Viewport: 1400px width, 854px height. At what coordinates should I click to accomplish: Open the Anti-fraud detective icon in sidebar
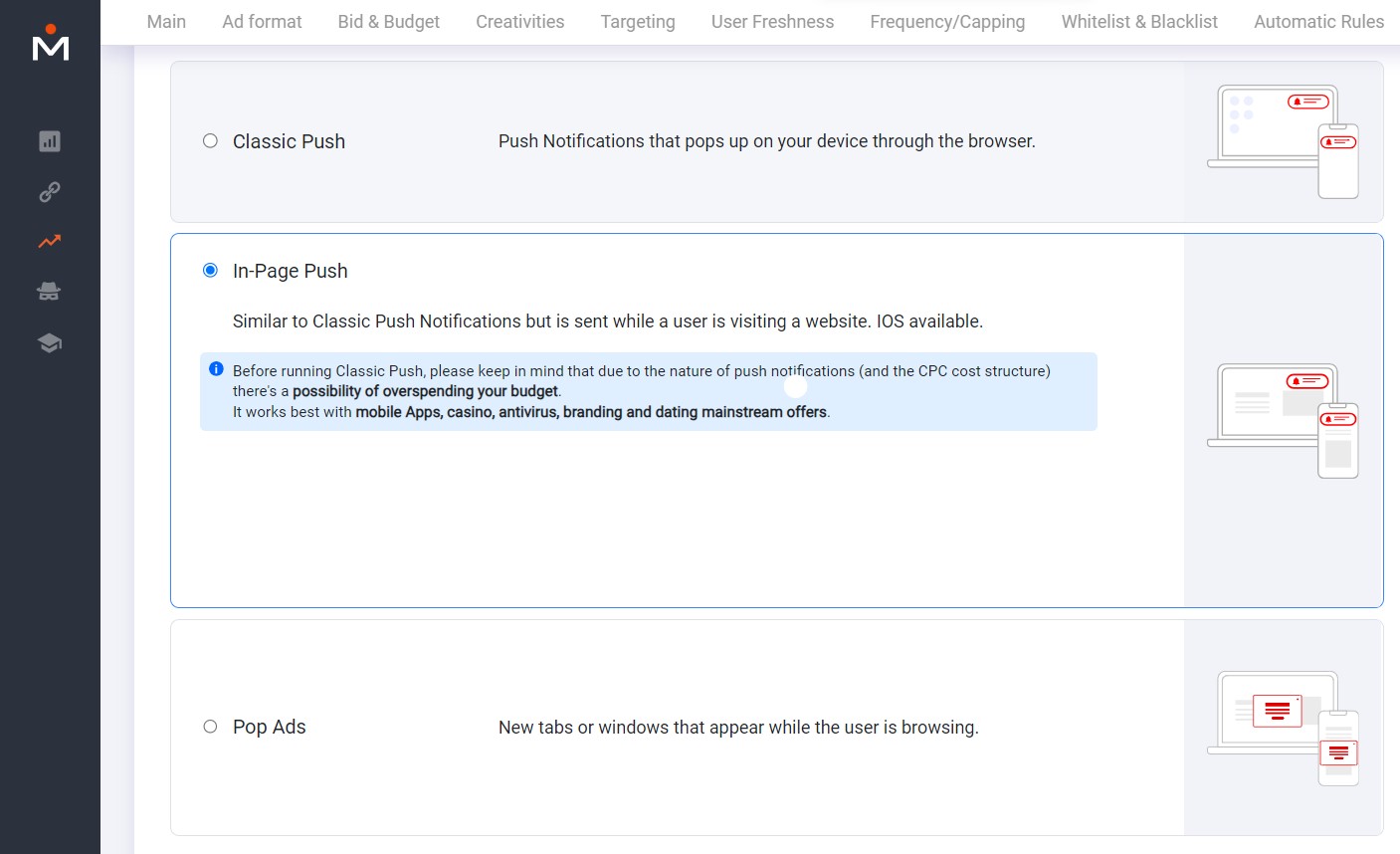click(x=49, y=291)
